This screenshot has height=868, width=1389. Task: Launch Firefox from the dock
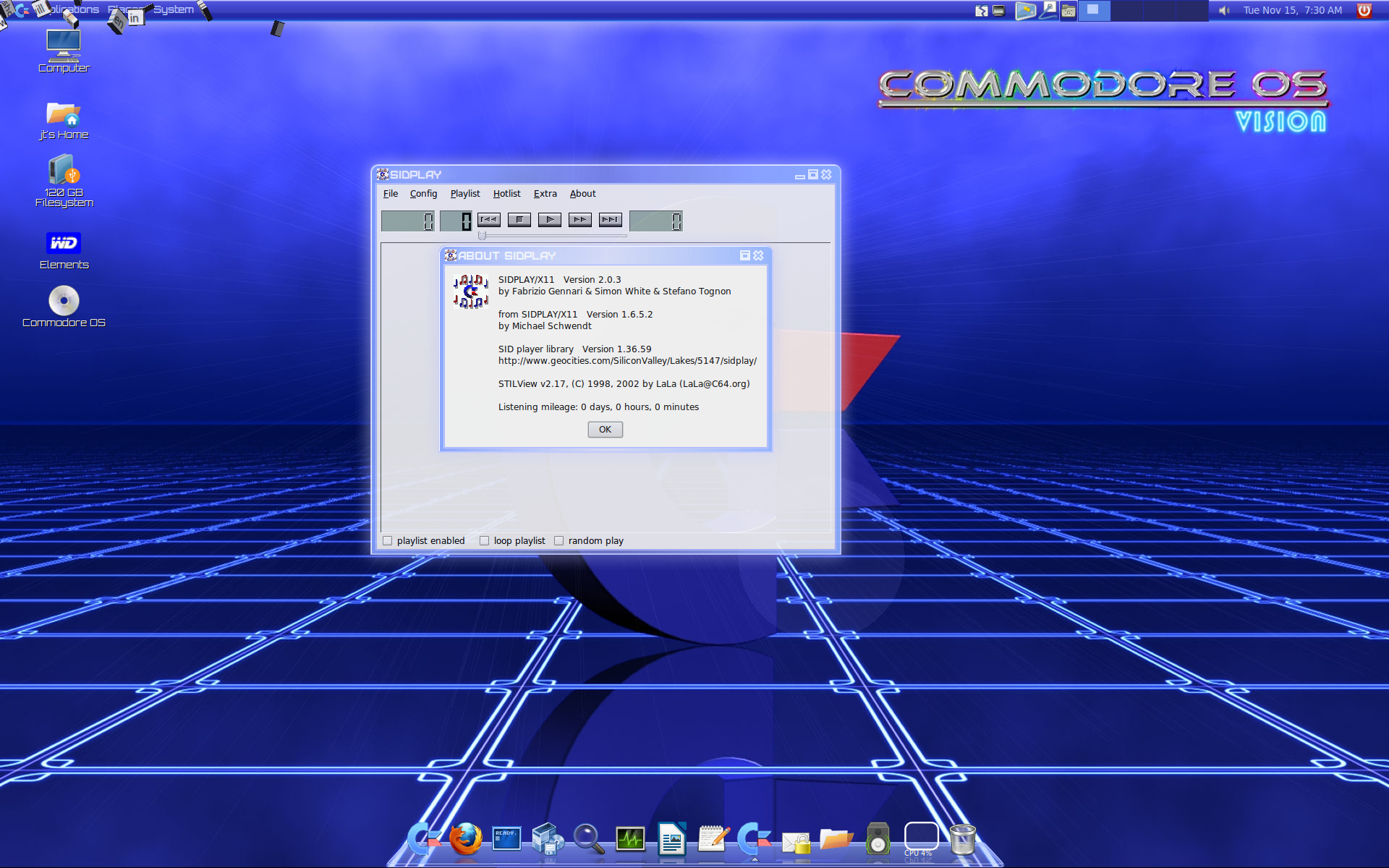(466, 839)
